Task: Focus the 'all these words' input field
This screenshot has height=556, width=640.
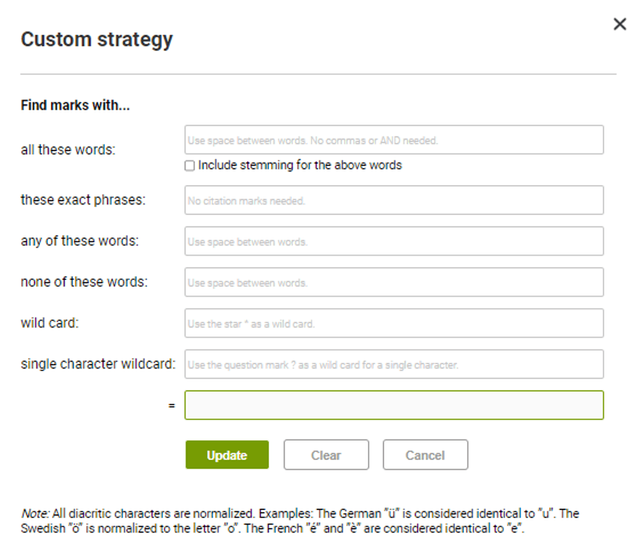Action: [394, 140]
